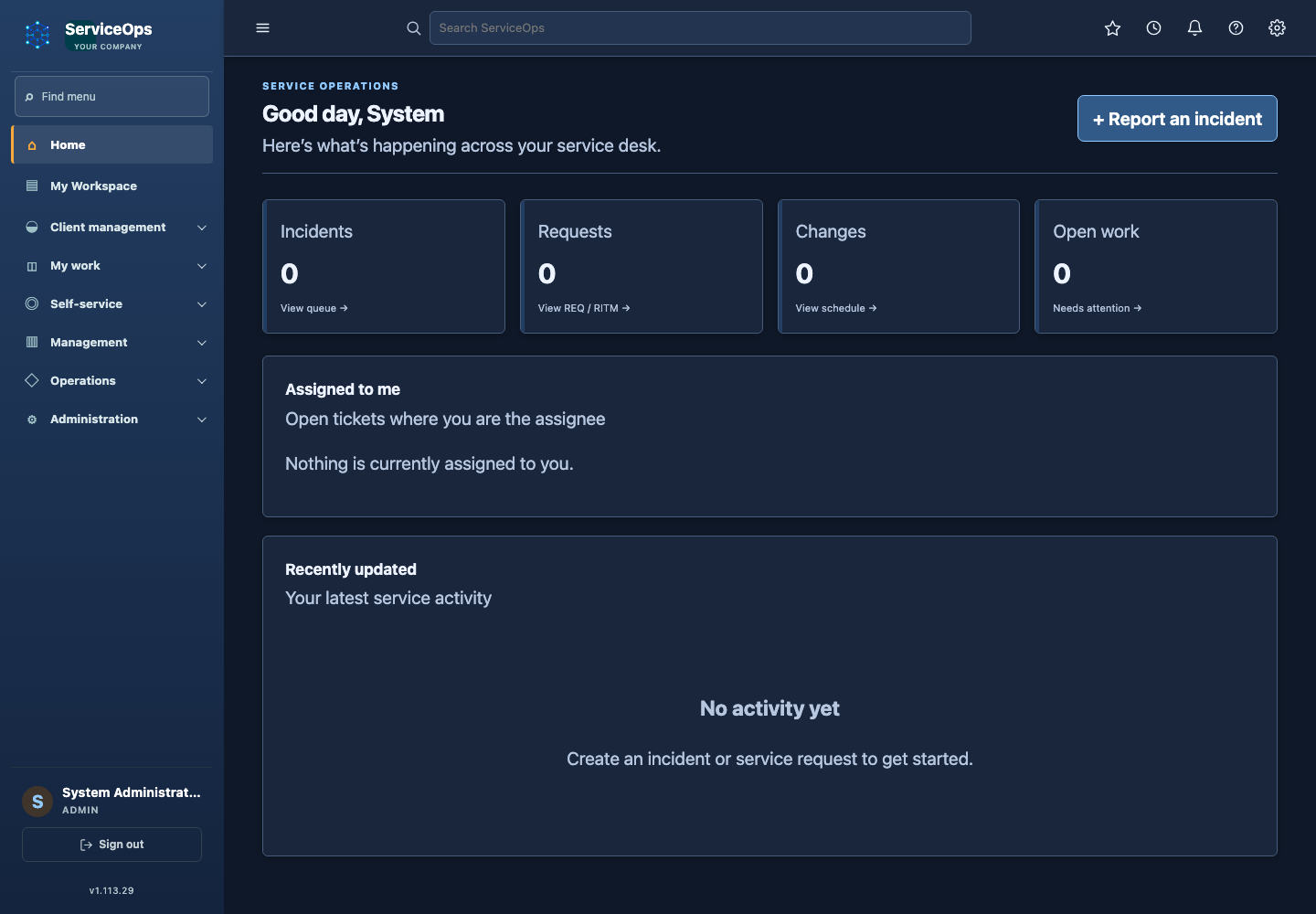Open settings gear icon

point(1278,28)
